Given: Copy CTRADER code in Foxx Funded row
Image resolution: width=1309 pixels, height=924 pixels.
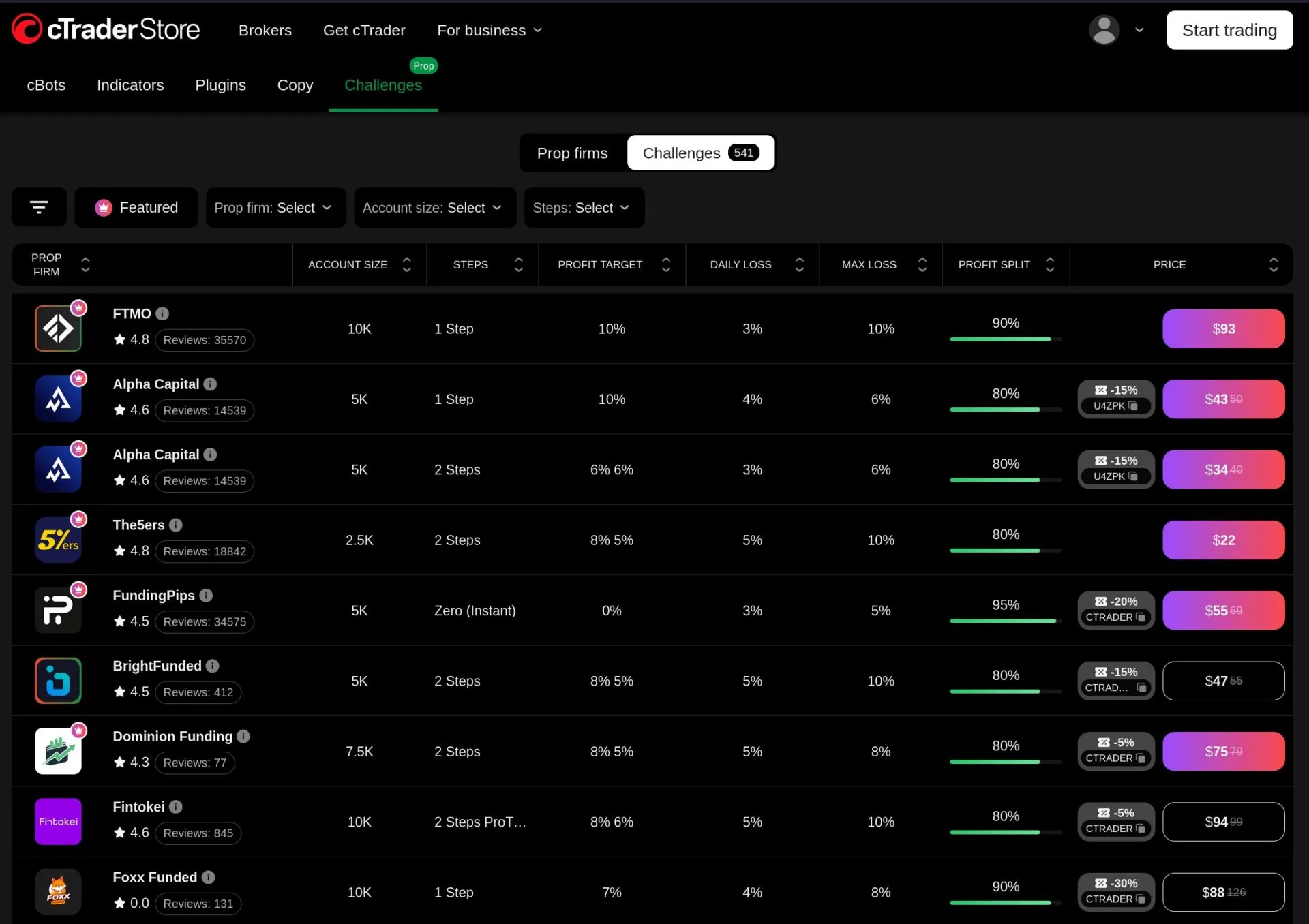Looking at the screenshot, I should point(1141,899).
